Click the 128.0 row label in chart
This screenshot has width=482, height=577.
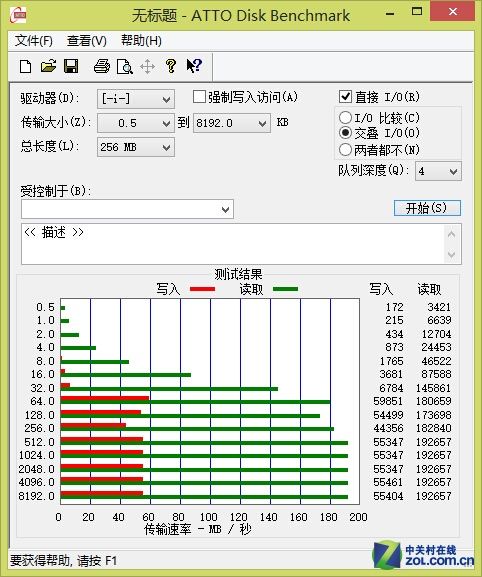[x=40, y=415]
